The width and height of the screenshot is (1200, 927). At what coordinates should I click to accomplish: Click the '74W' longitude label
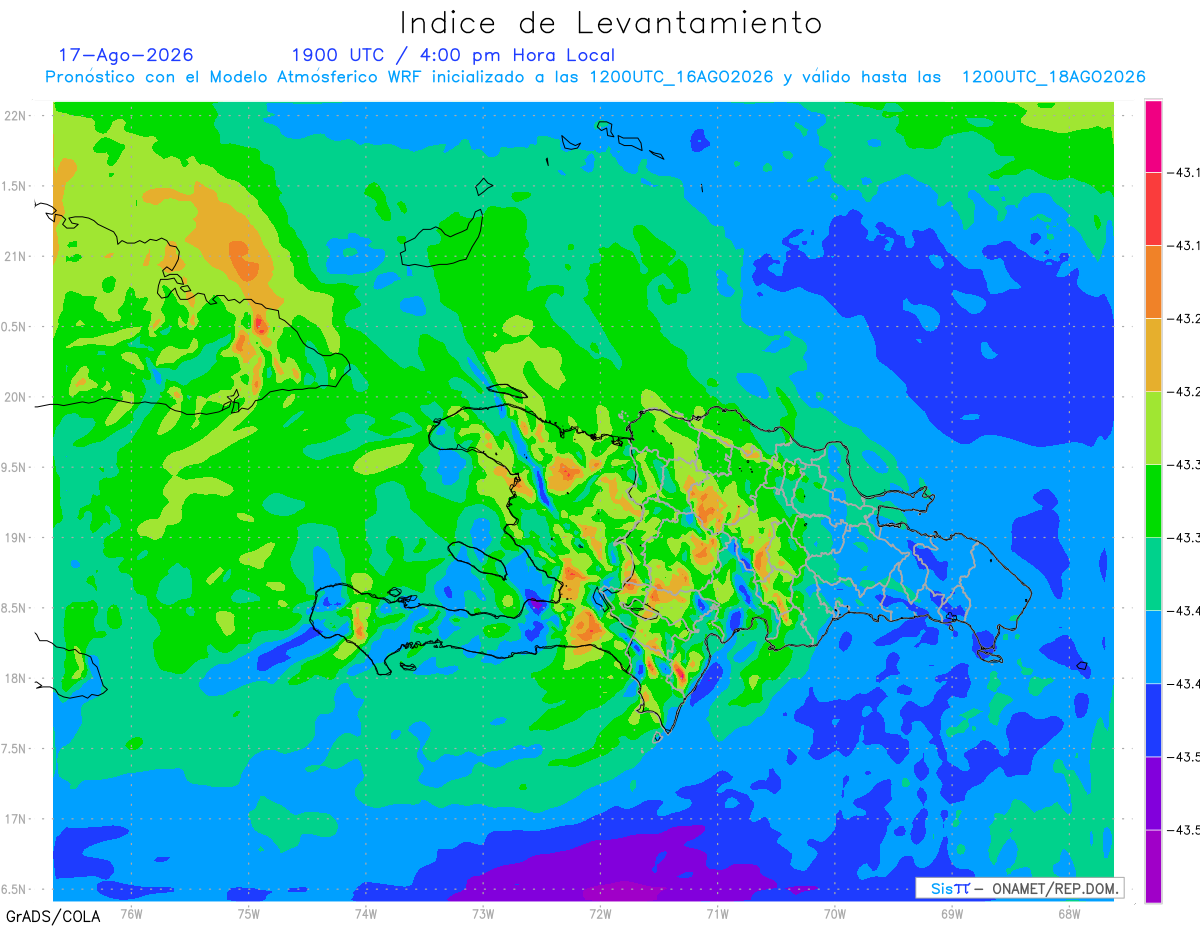pyautogui.click(x=366, y=913)
